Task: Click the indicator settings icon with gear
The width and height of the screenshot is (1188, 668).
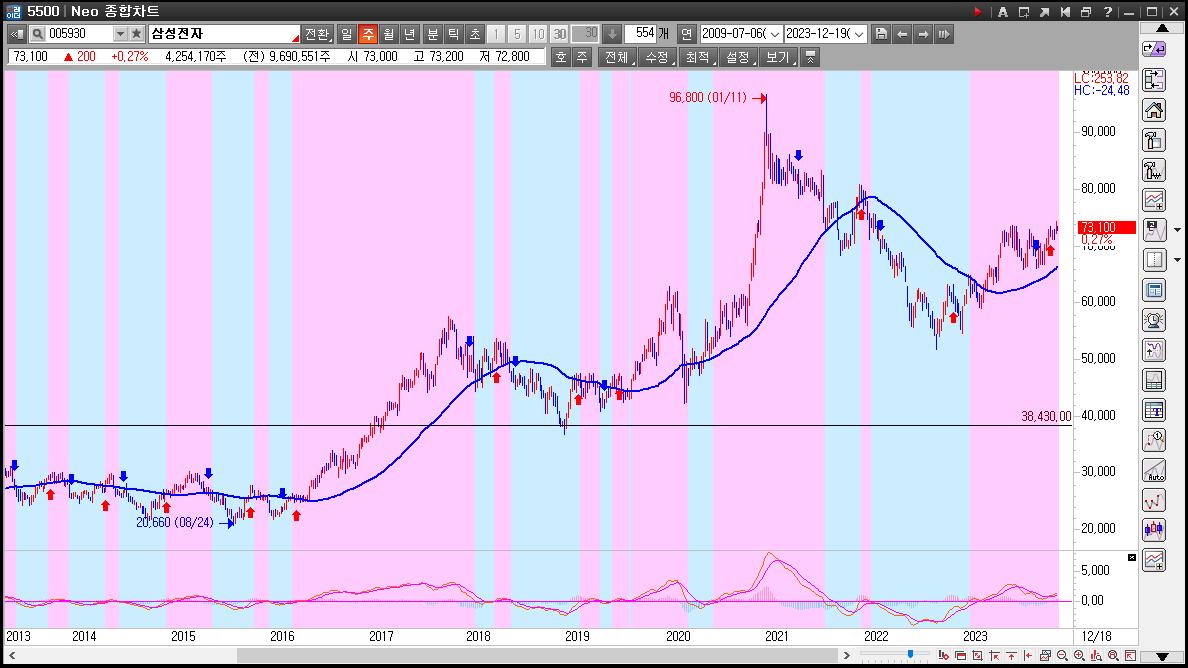Action: [x=943, y=655]
